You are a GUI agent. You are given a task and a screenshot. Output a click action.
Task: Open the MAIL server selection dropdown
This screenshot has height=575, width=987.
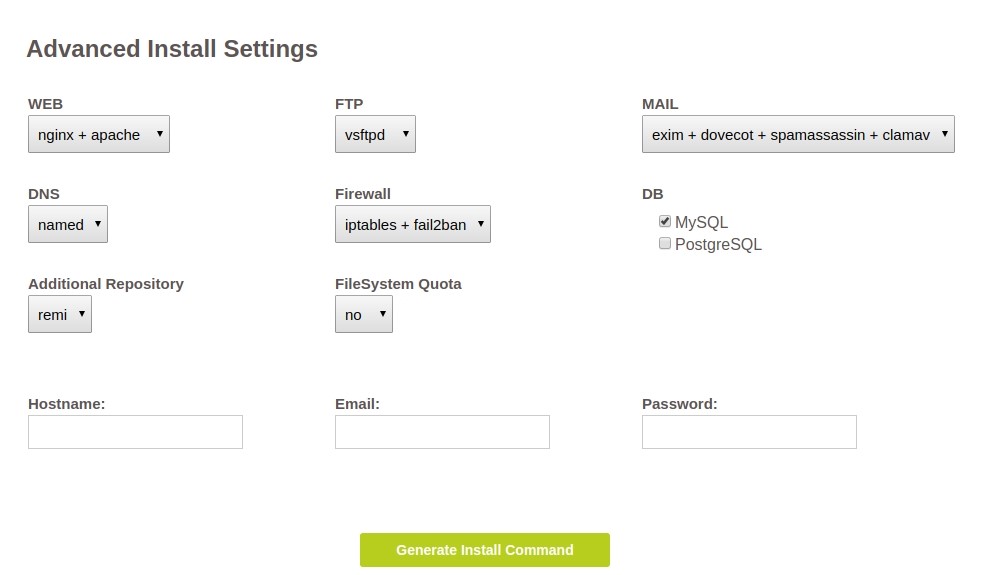(797, 135)
